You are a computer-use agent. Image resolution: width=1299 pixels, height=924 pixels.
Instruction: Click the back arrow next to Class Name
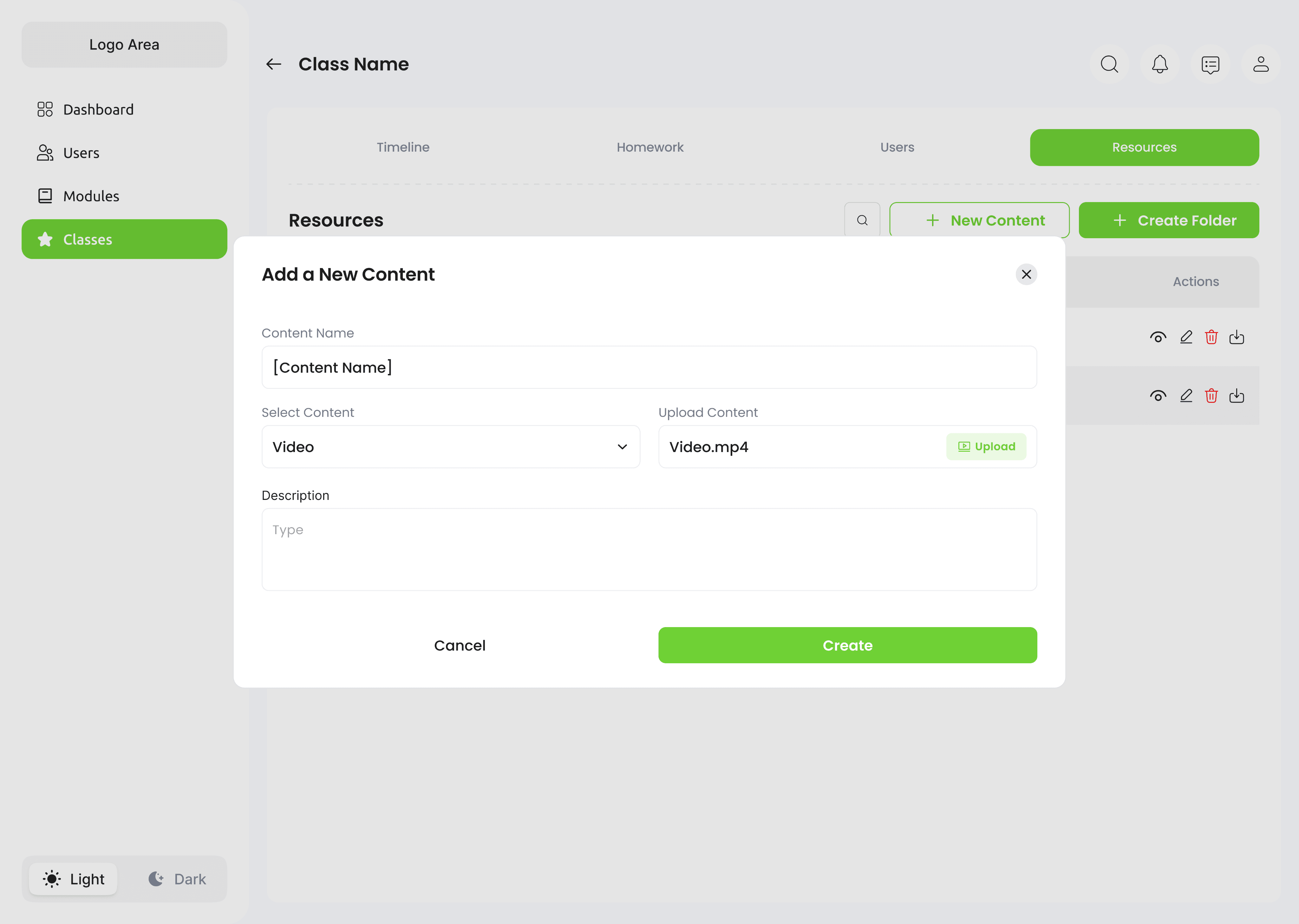pos(274,64)
